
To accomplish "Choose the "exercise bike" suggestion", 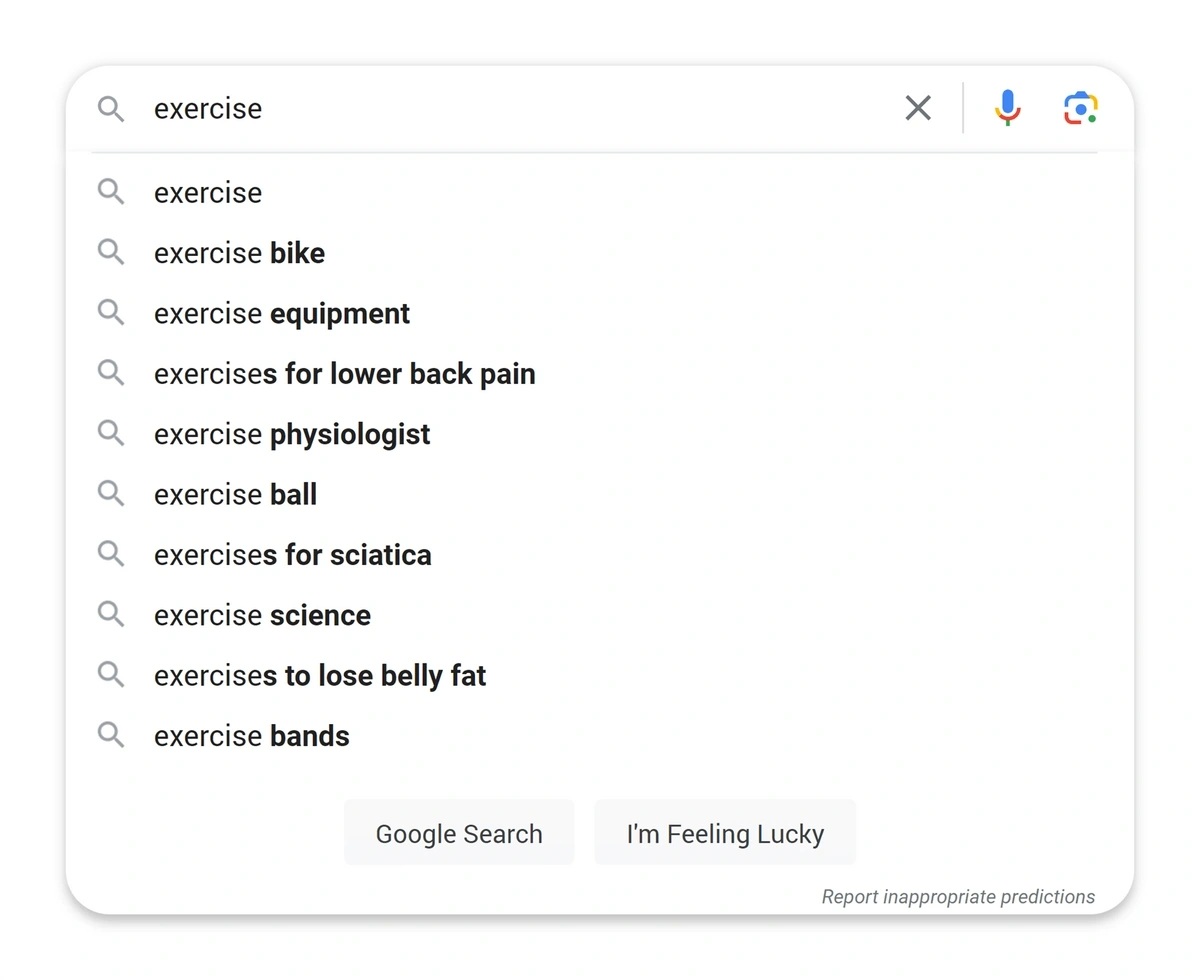I will point(239,254).
